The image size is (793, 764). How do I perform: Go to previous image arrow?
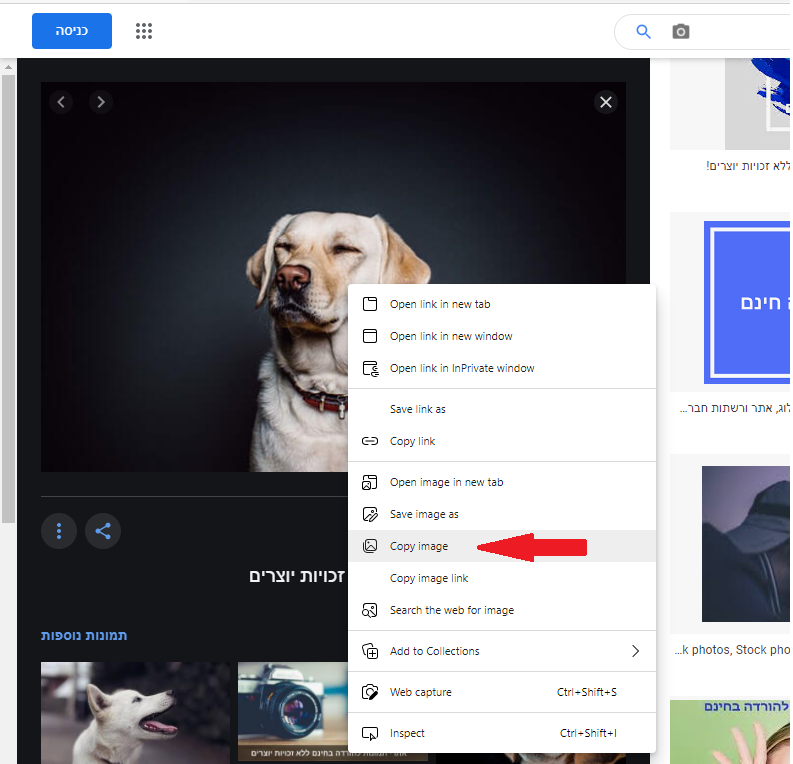pyautogui.click(x=61, y=102)
